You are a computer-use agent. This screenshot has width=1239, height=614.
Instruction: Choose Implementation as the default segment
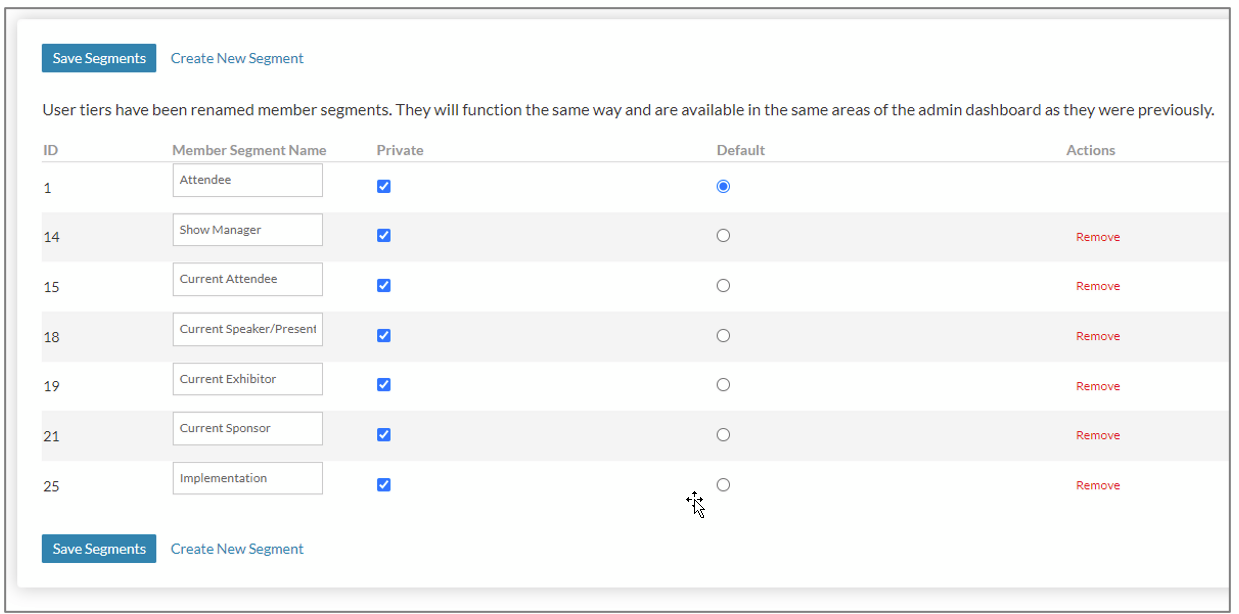point(723,485)
